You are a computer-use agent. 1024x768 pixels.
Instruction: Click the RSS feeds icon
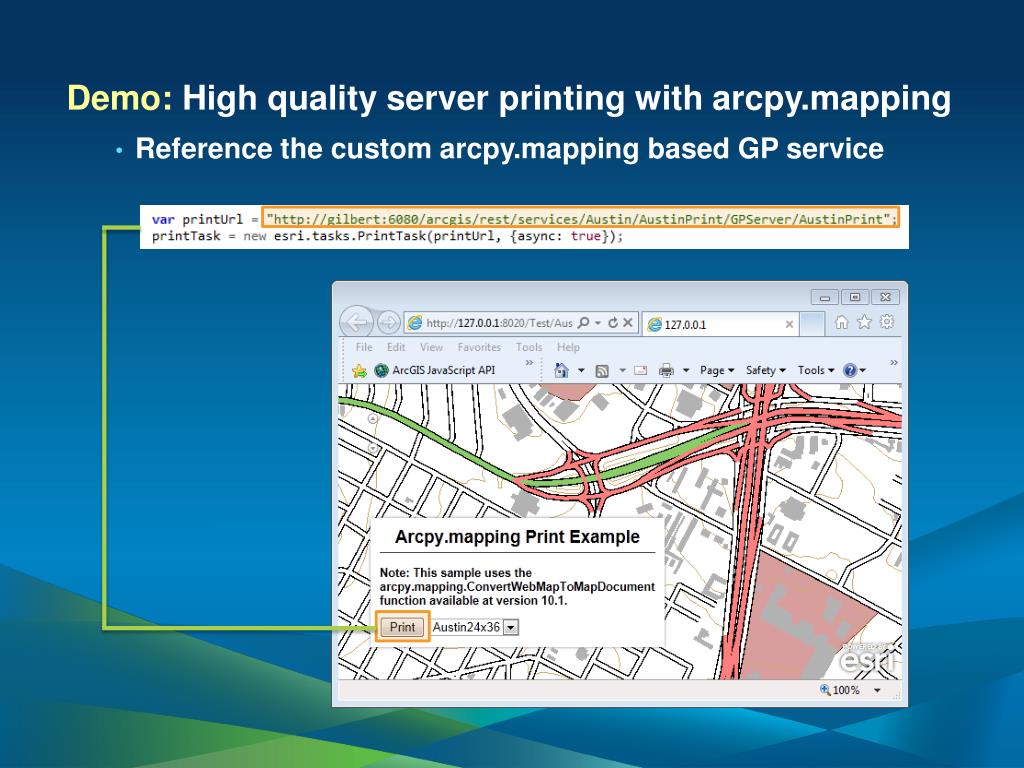(x=603, y=370)
